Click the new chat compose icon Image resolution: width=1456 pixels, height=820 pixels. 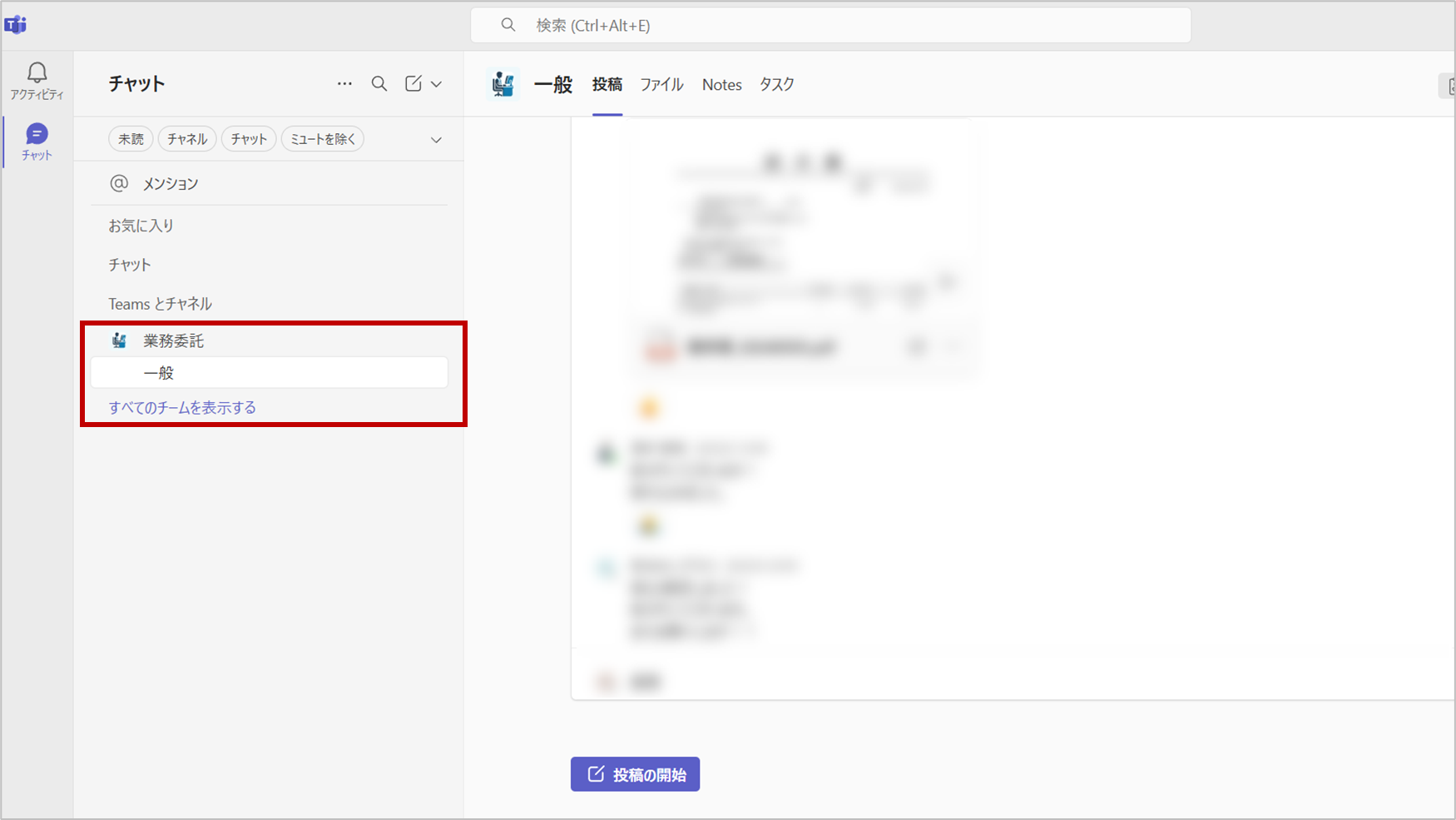tap(414, 84)
